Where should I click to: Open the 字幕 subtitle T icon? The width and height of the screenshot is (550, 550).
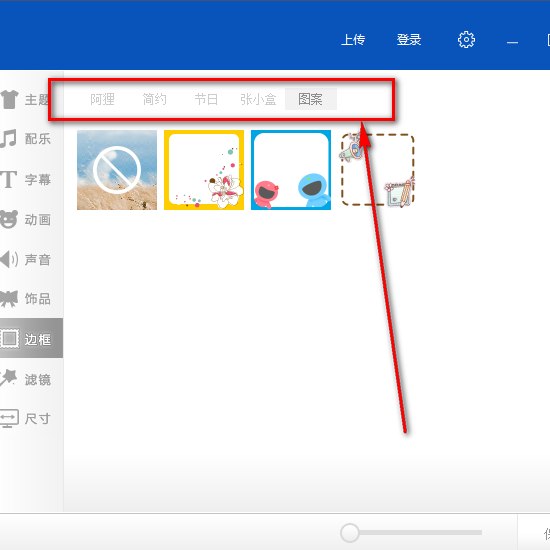point(8,179)
